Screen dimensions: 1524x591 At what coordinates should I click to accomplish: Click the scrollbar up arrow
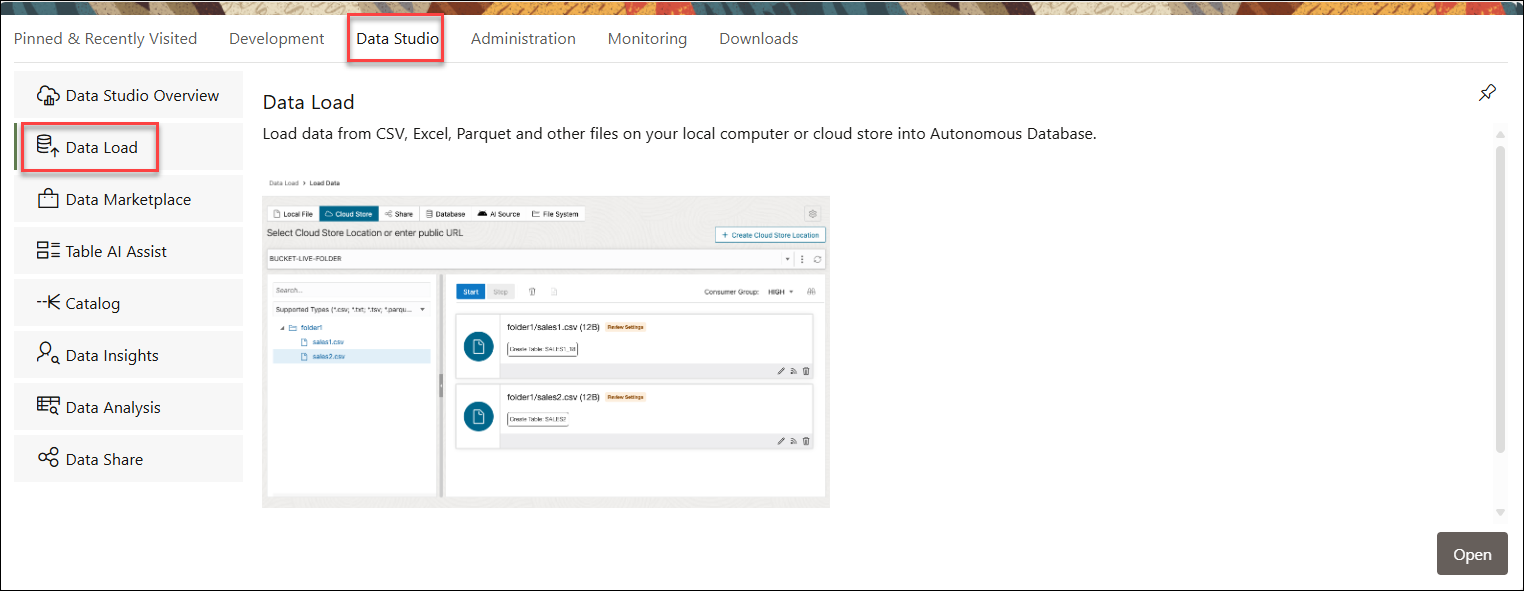1499,132
